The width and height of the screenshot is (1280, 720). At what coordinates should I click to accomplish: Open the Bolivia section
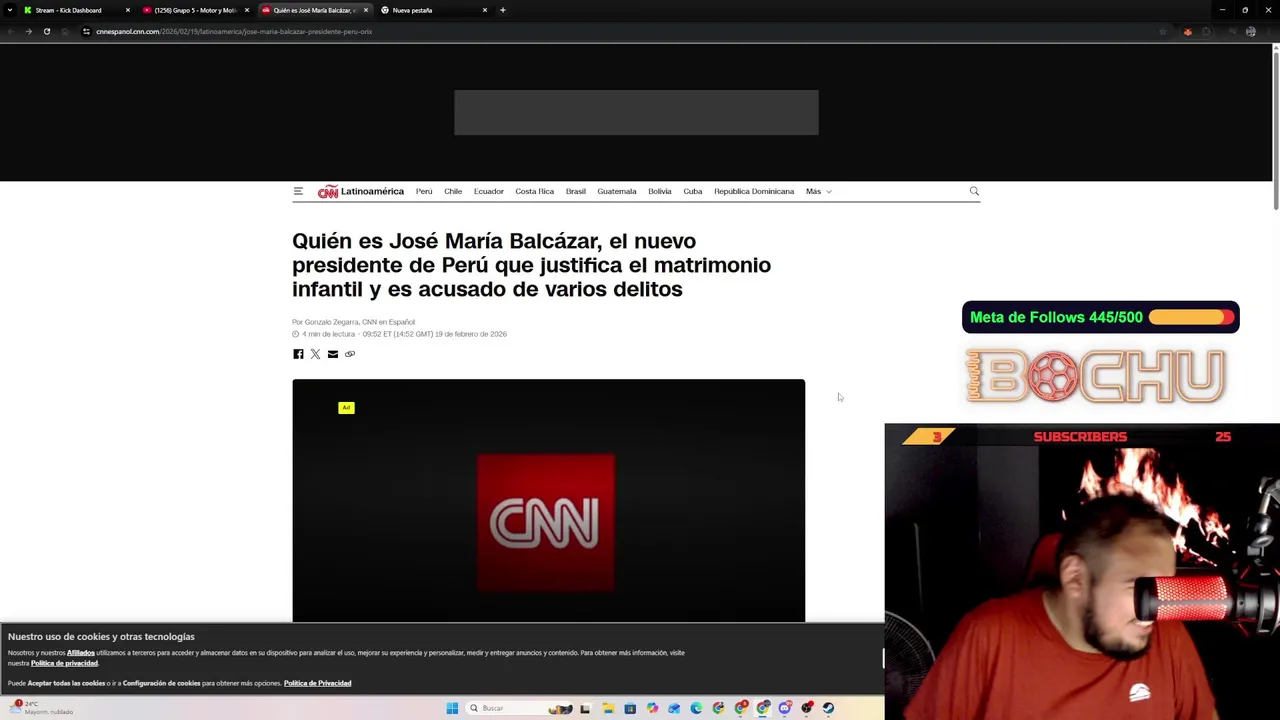point(660,191)
